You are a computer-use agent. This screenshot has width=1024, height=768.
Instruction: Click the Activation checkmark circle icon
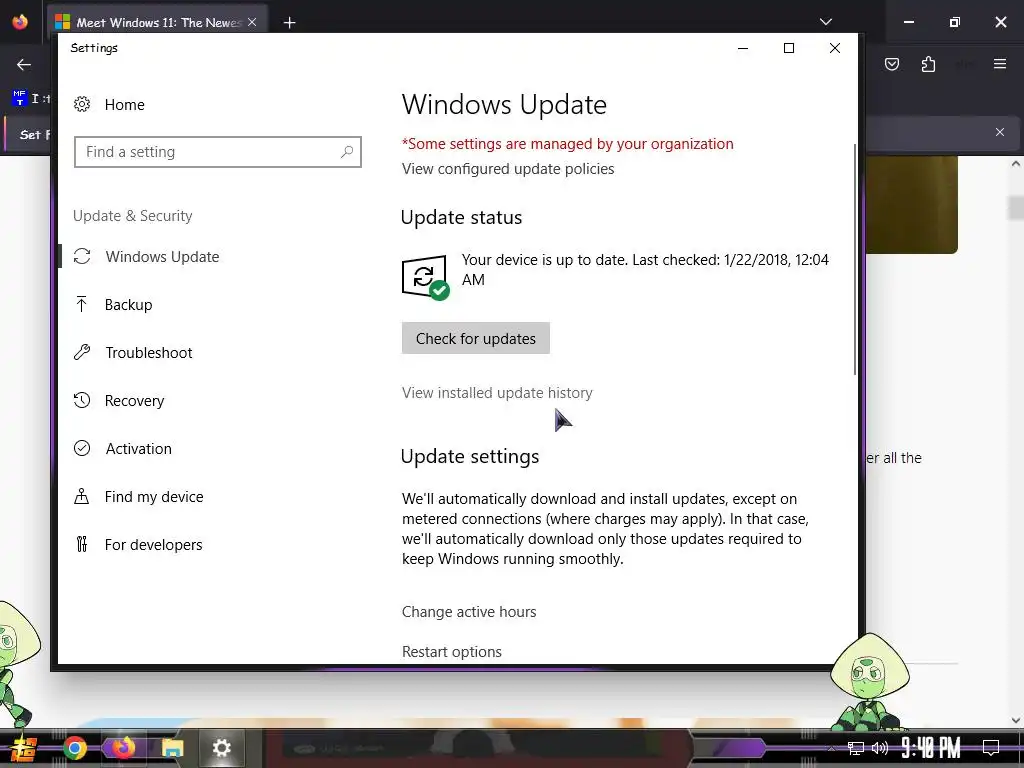tap(82, 448)
